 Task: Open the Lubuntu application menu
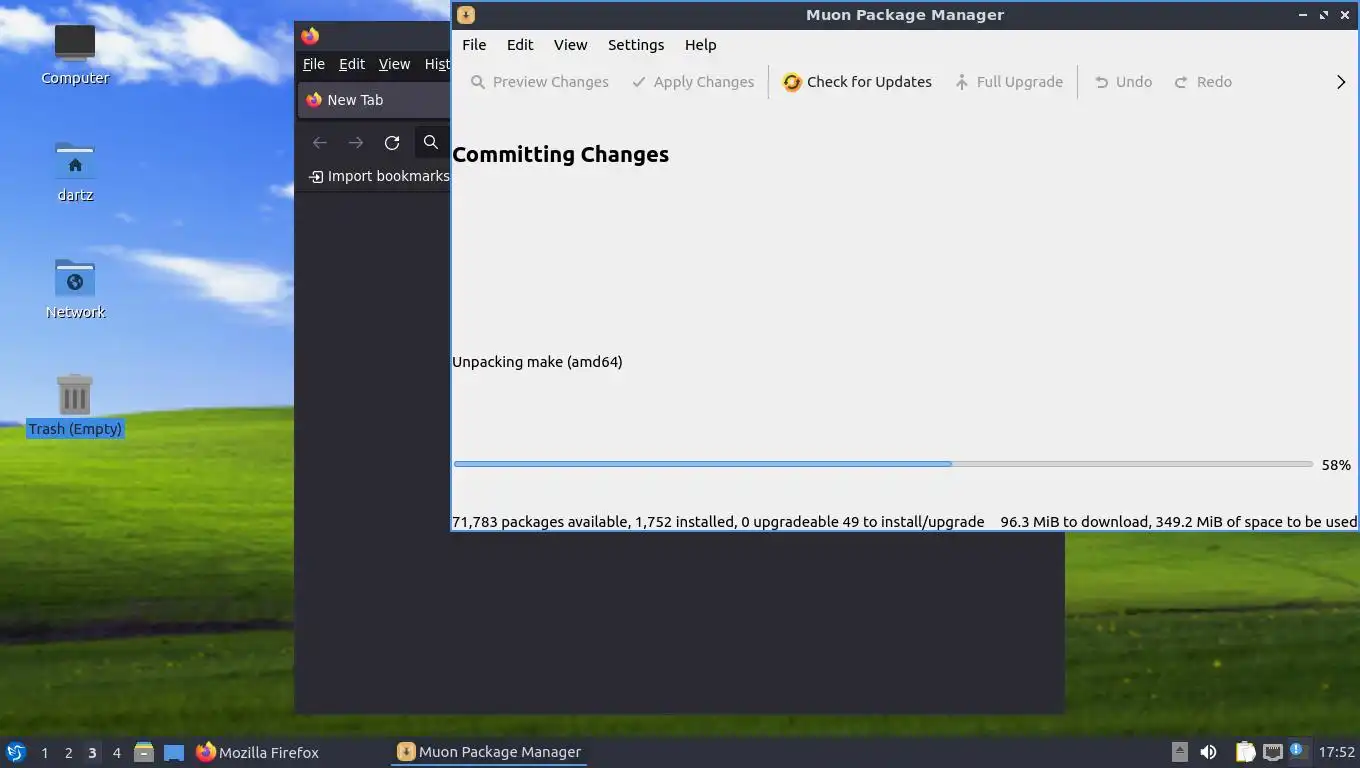point(16,752)
